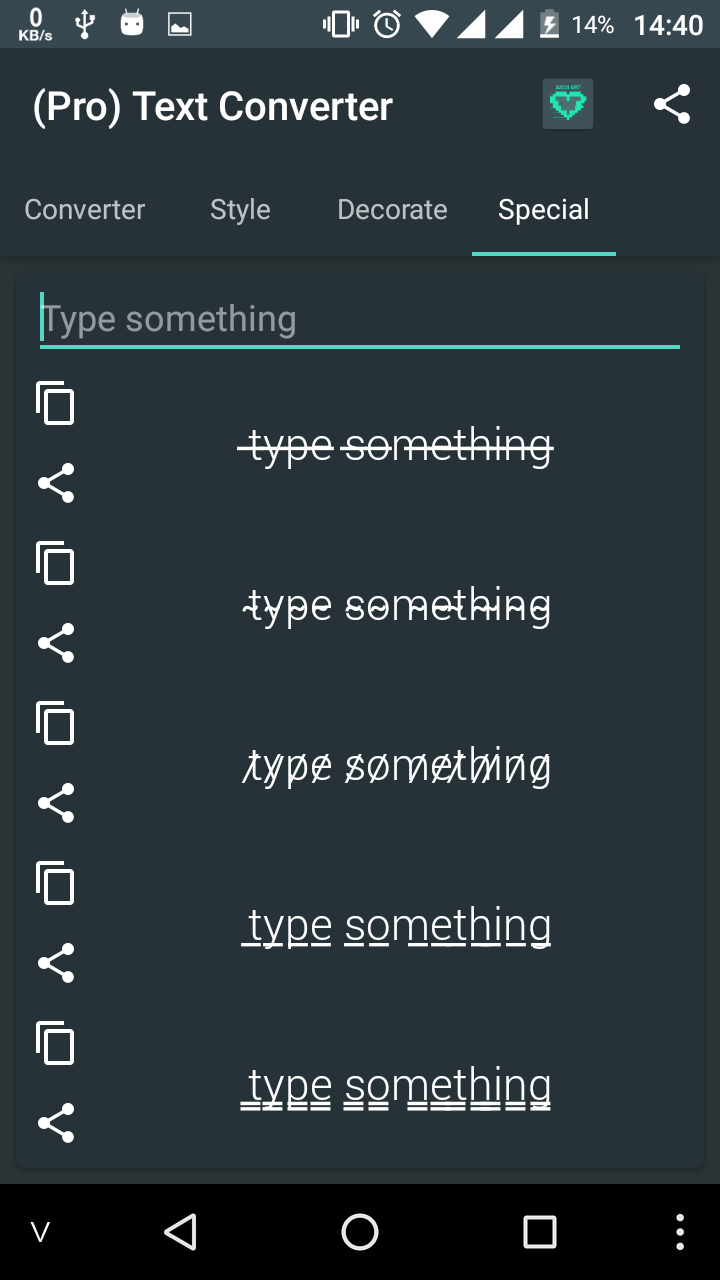Viewport: 720px width, 1280px height.
Task: Copy the tilde strikethrough text result
Action: point(56,563)
